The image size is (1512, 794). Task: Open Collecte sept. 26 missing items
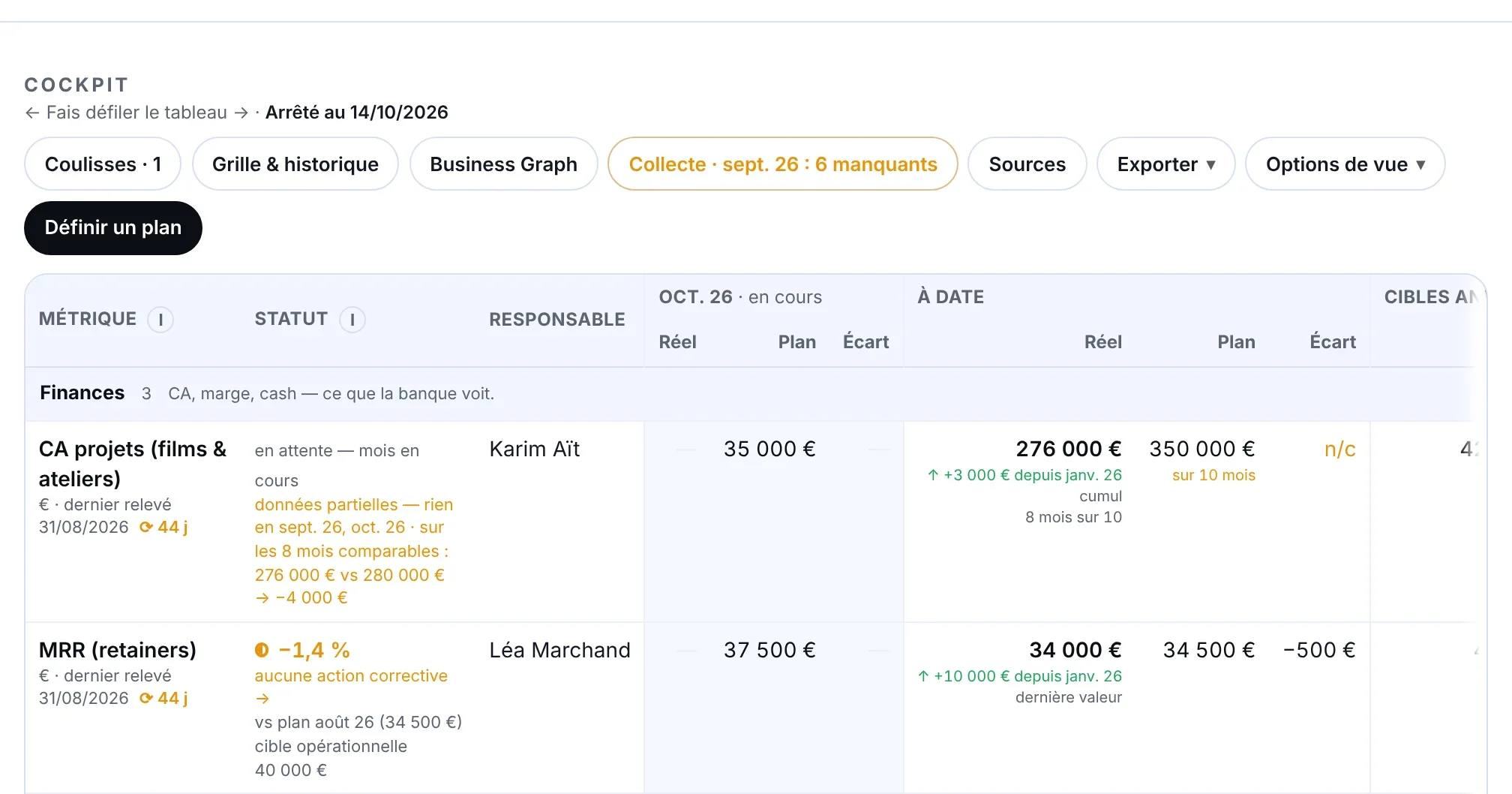(x=783, y=164)
